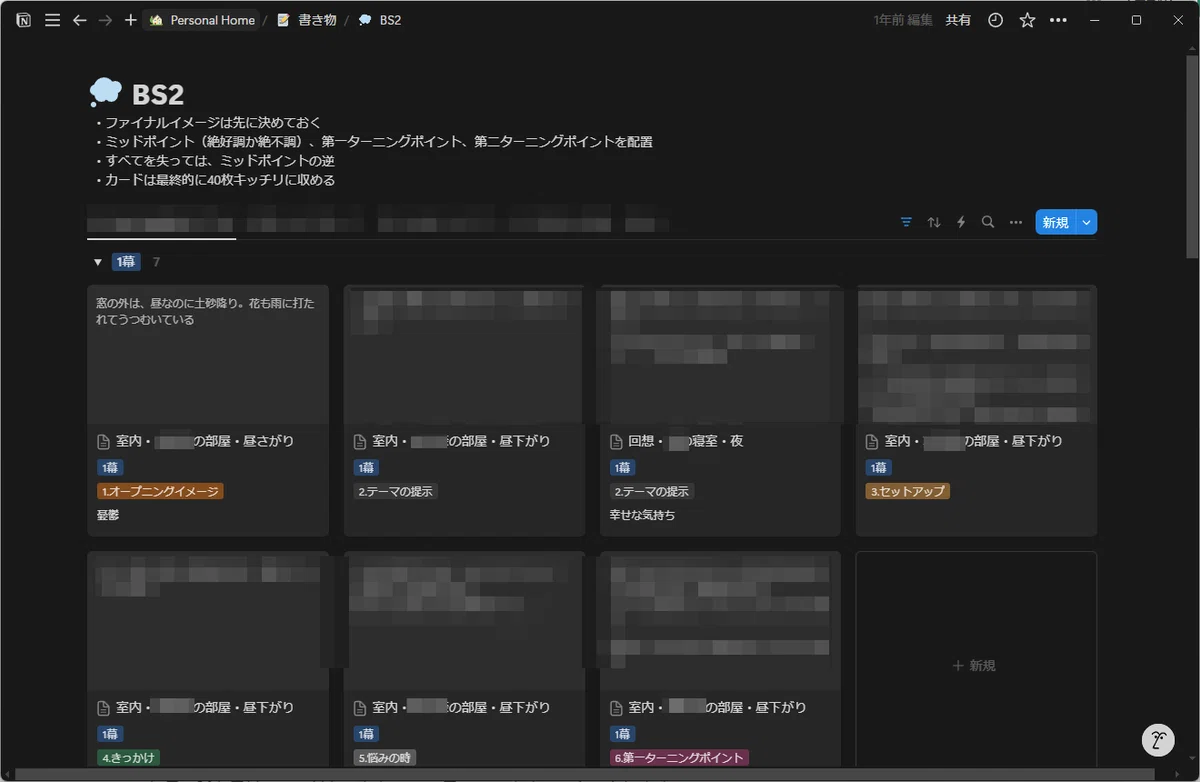This screenshot has width=1200, height=782.
Task: Open the 室内 昼さがり card title
Action: point(205,441)
